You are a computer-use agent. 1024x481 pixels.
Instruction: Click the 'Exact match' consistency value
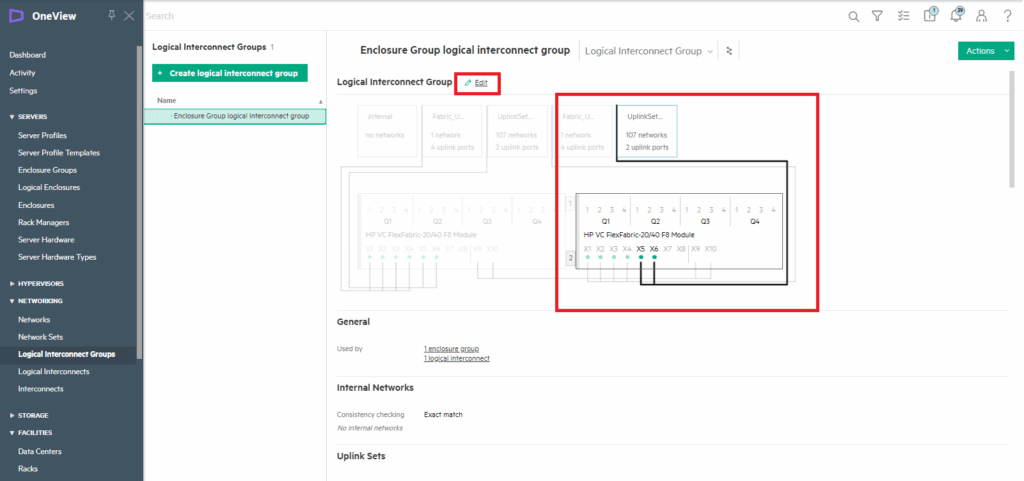443,414
